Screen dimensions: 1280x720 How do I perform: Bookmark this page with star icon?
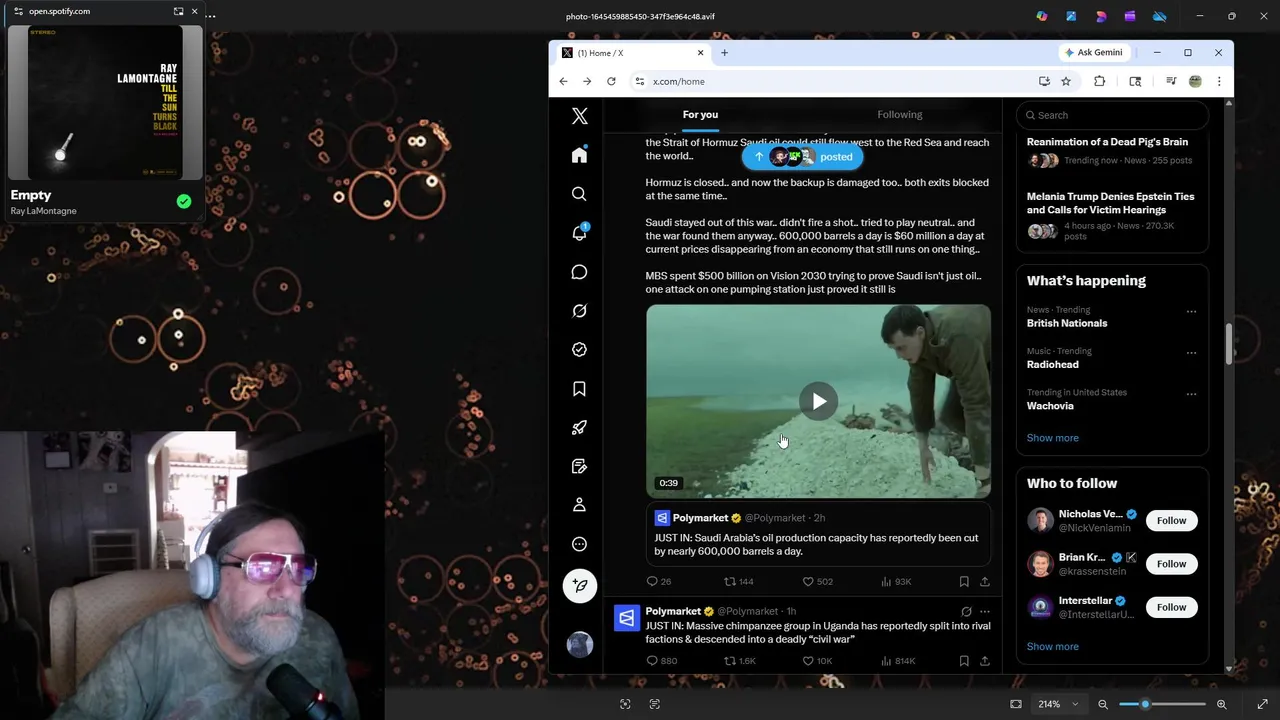point(1066,81)
